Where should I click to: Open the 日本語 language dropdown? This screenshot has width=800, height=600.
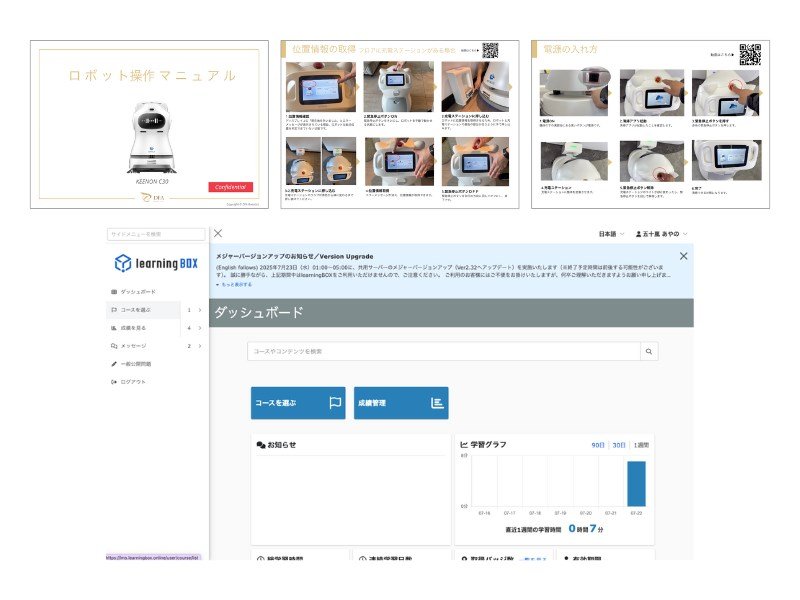pyautogui.click(x=610, y=234)
